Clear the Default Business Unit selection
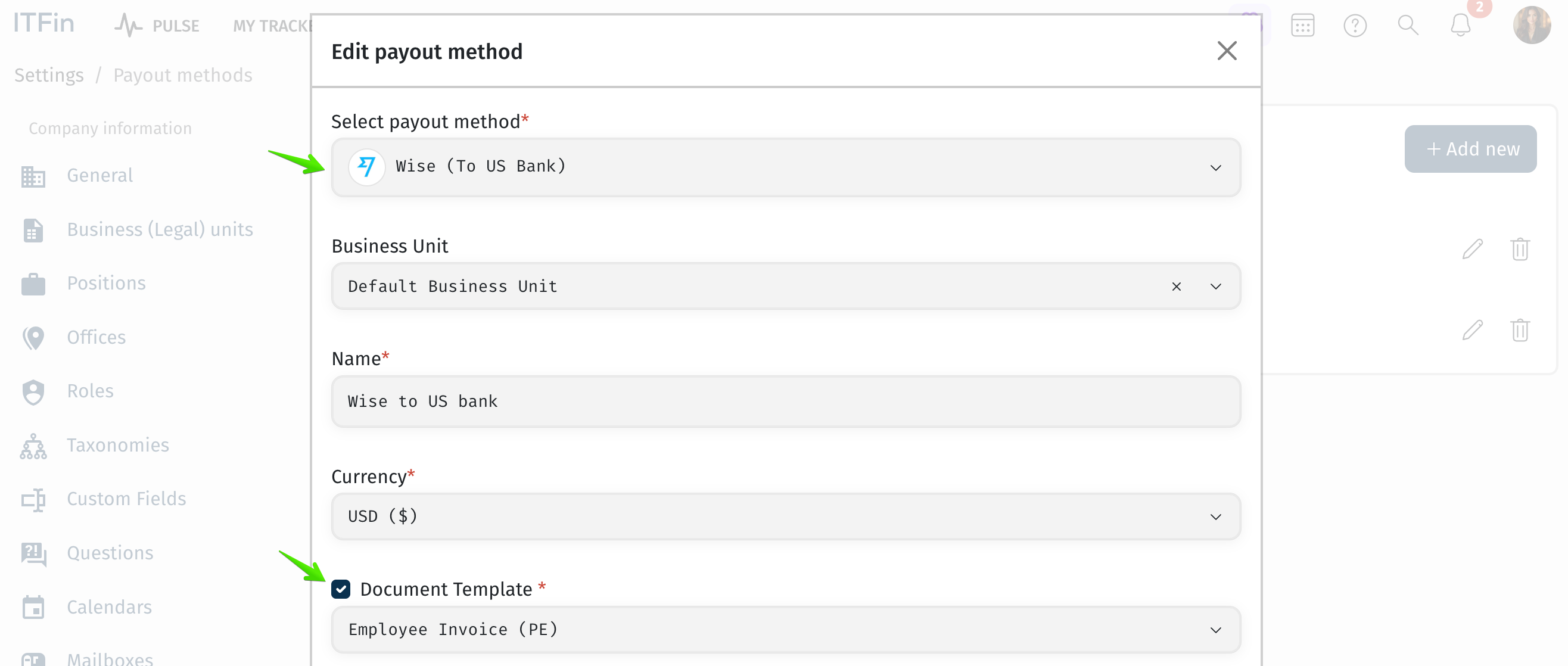Screen dimensions: 1568x666 1176,286
